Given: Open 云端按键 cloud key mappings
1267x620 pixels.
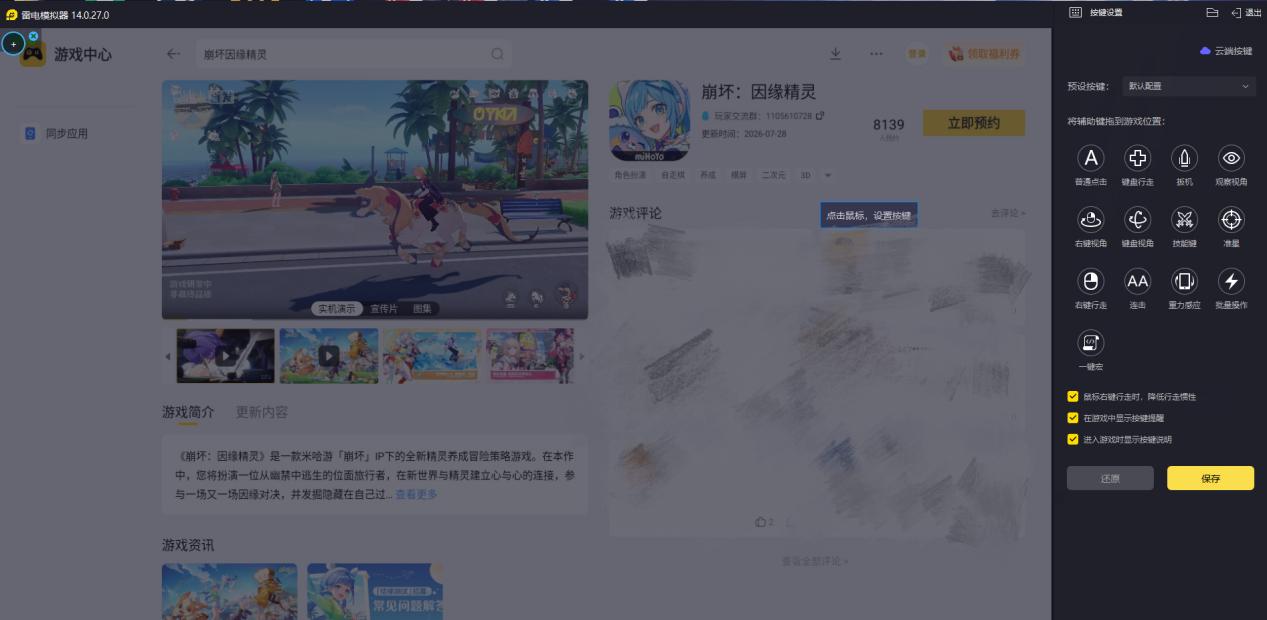Looking at the screenshot, I should click(1226, 51).
